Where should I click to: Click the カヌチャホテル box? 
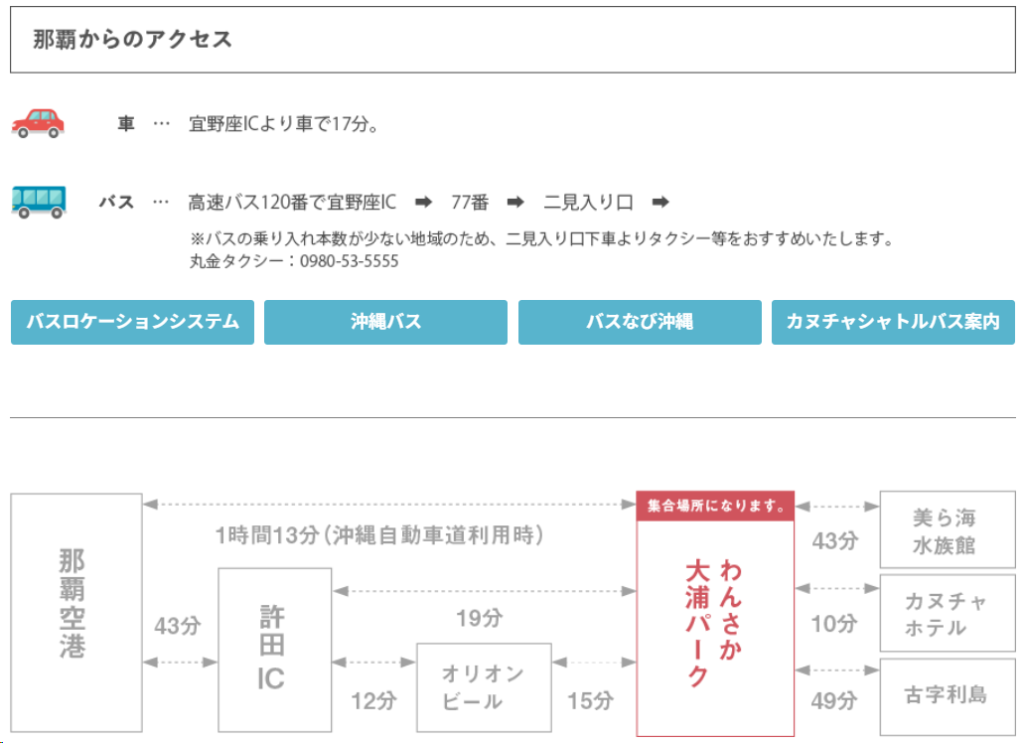tap(947, 613)
